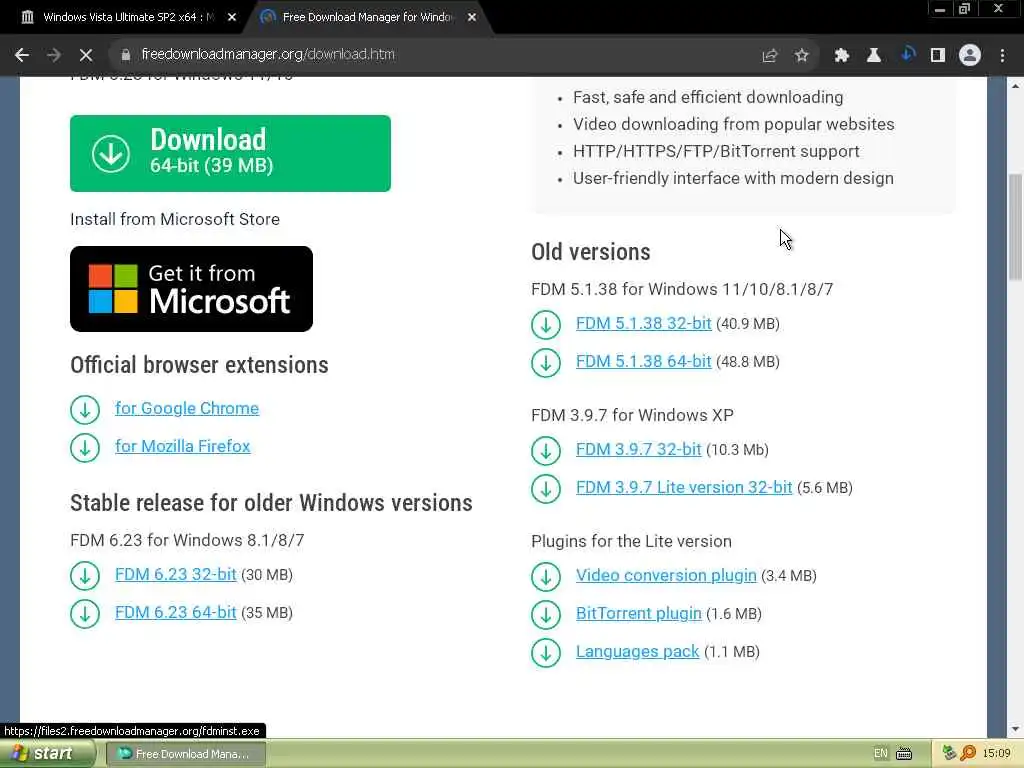Image resolution: width=1024 pixels, height=768 pixels.
Task: Click the share page icon in address bar
Action: pos(769,56)
